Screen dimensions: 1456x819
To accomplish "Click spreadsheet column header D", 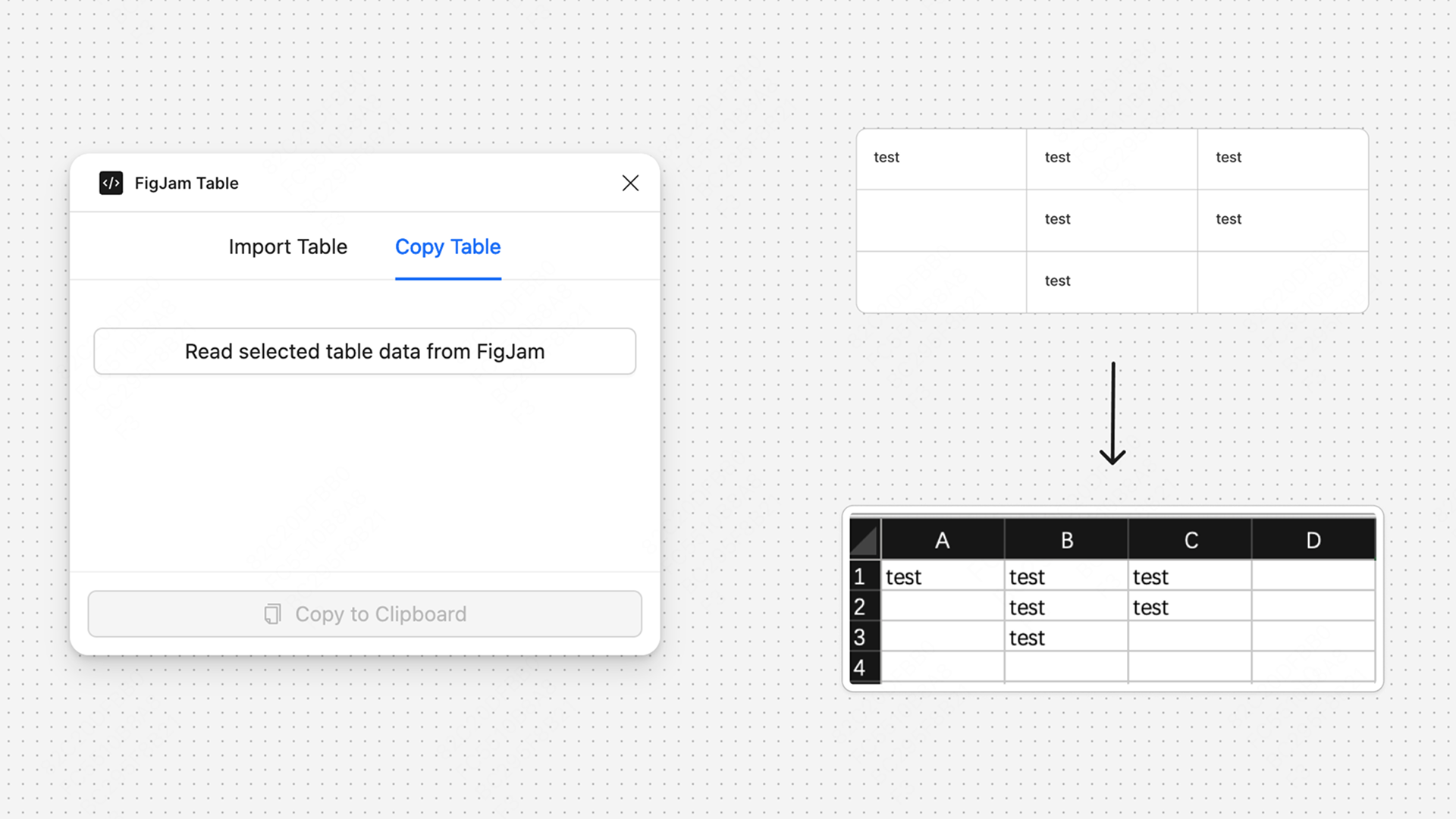I will (x=1313, y=540).
